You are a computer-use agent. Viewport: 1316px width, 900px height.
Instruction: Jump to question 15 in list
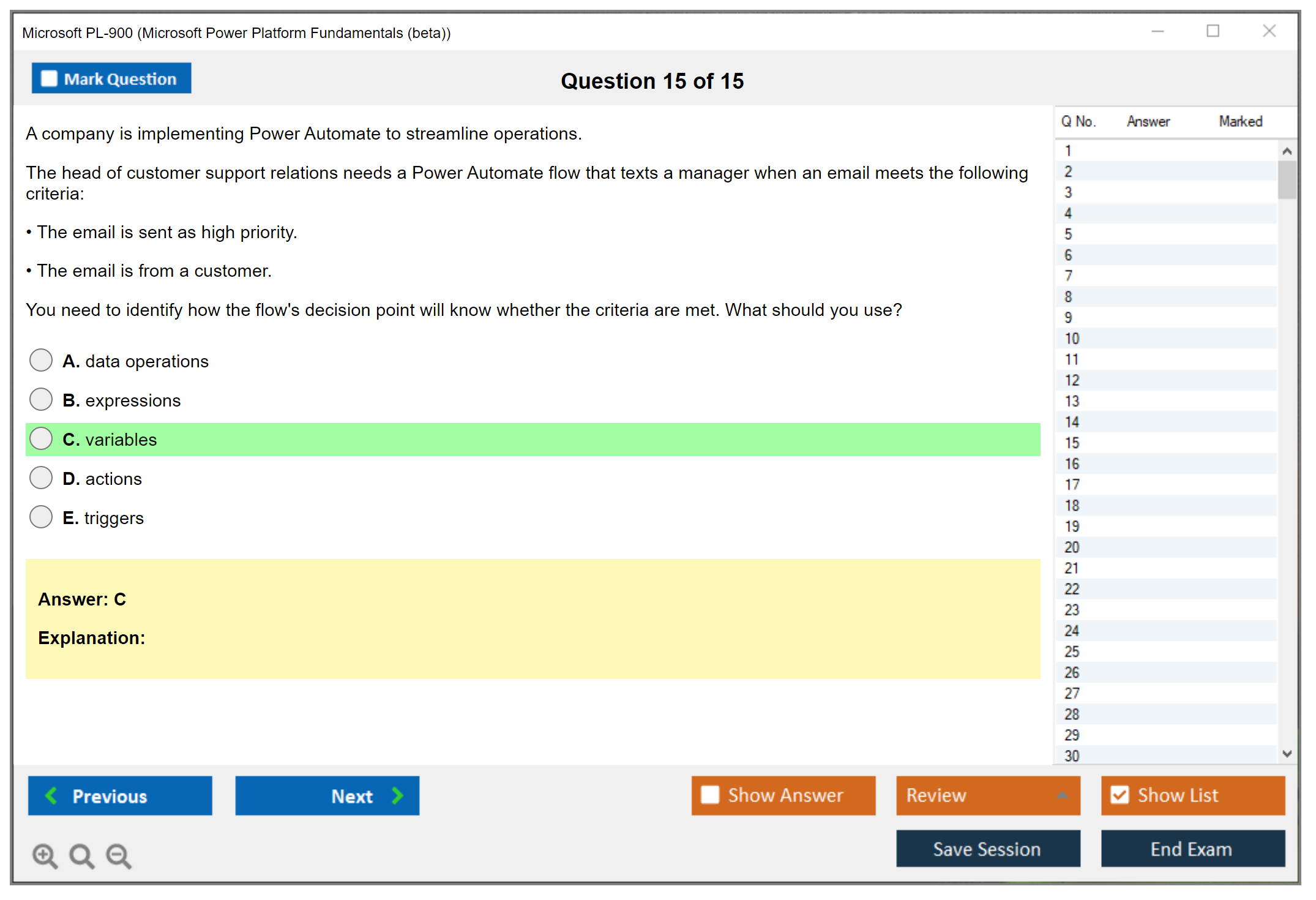(x=1072, y=443)
